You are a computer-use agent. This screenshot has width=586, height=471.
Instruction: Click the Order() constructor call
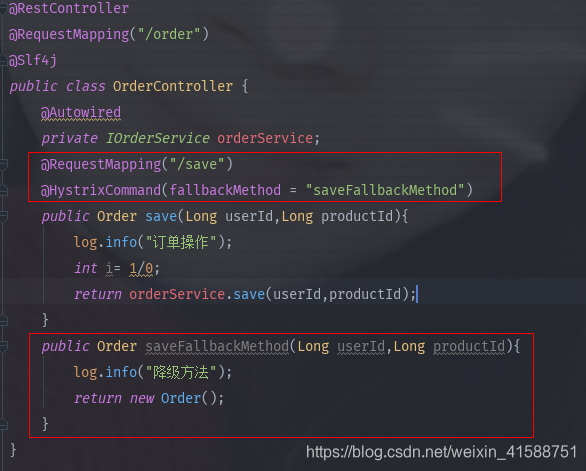point(189,398)
